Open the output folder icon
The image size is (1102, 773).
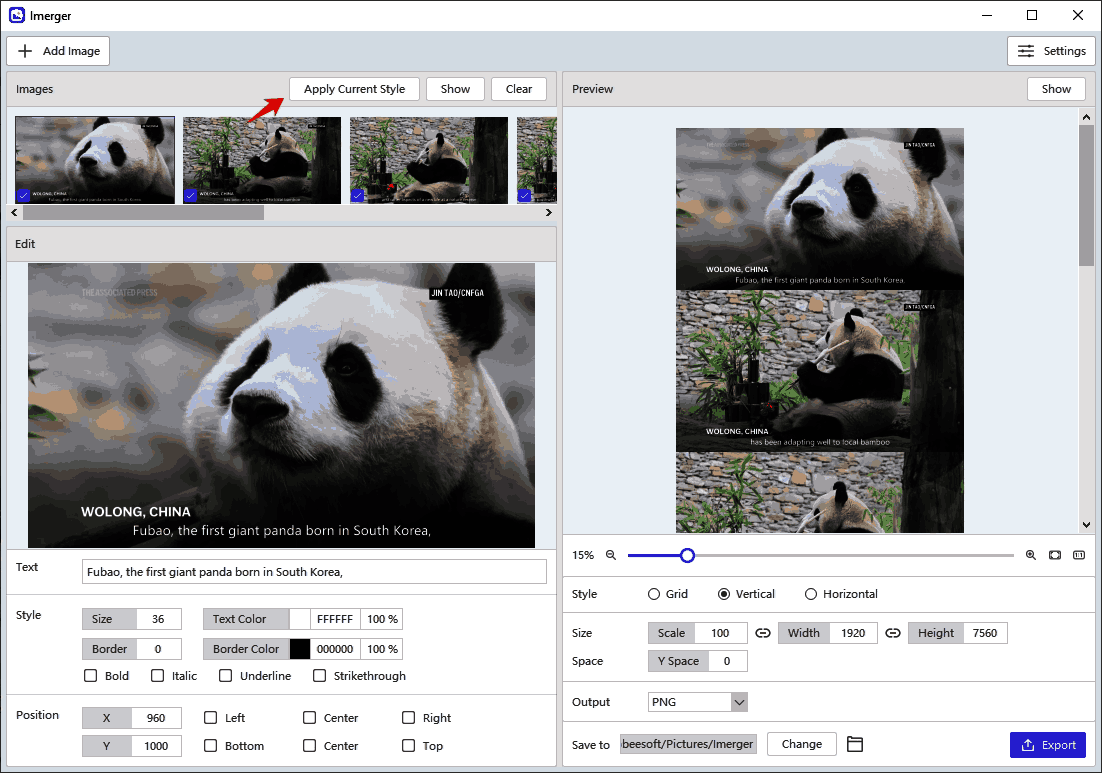click(x=854, y=744)
